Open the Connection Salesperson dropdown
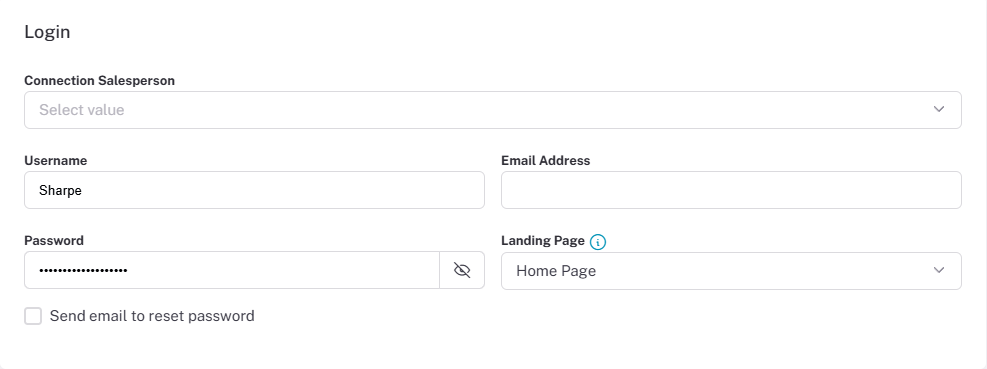Viewport: 987px width, 369px height. click(x=493, y=110)
